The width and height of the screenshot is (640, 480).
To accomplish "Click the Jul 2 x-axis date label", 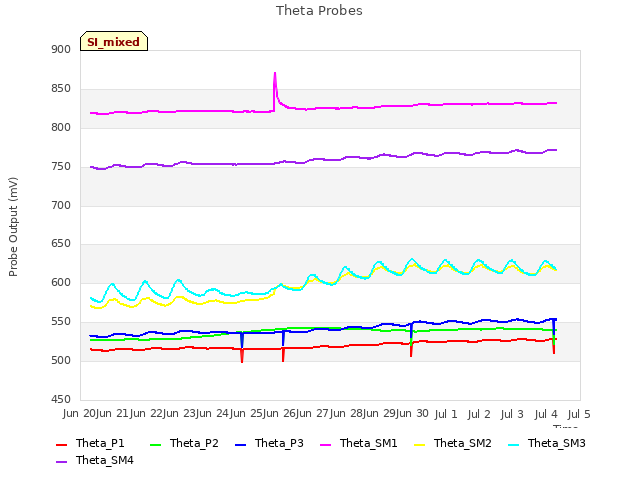I will pyautogui.click(x=479, y=414).
